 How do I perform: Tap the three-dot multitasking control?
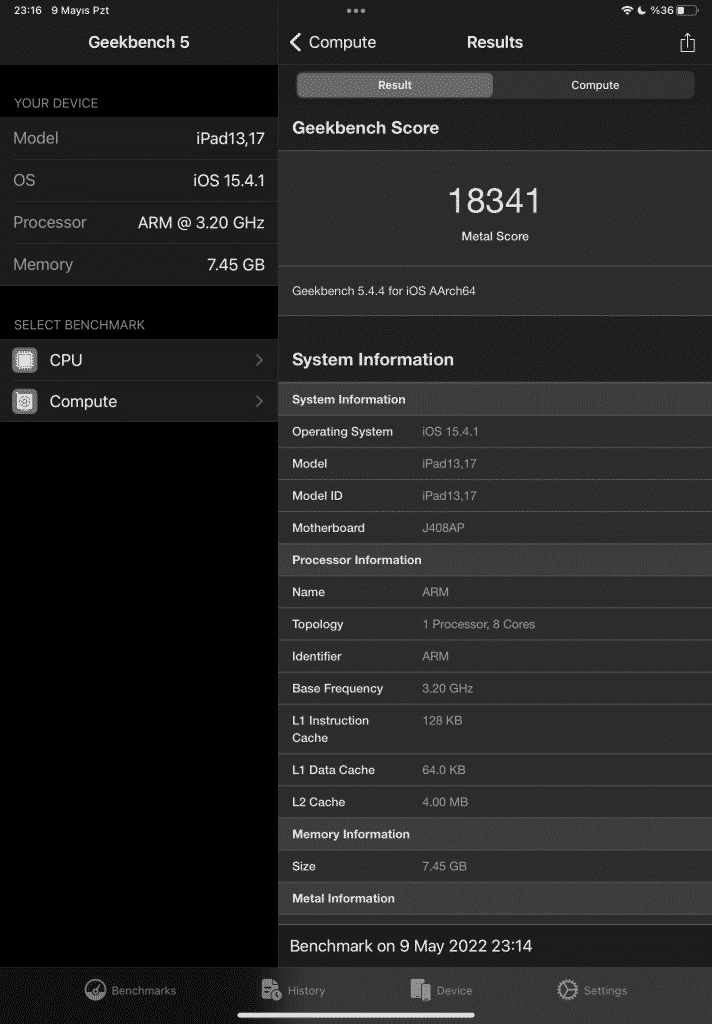(x=356, y=10)
